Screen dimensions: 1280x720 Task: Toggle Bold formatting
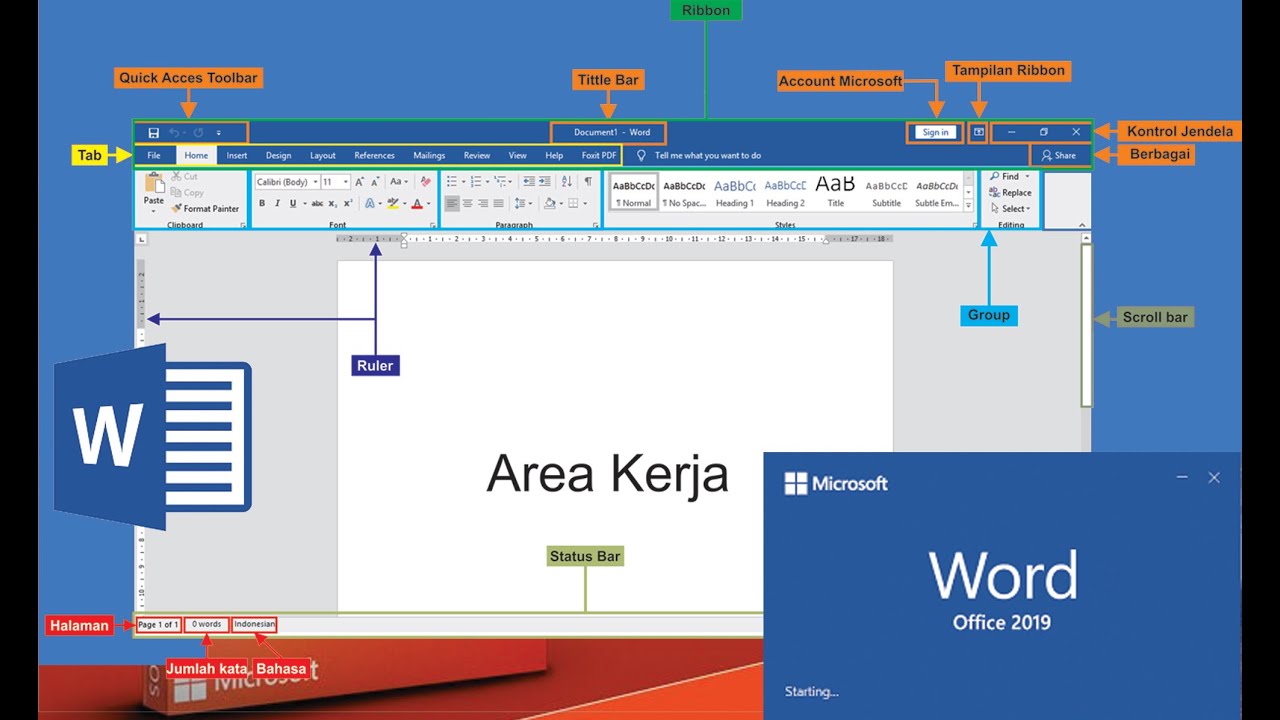(x=262, y=203)
